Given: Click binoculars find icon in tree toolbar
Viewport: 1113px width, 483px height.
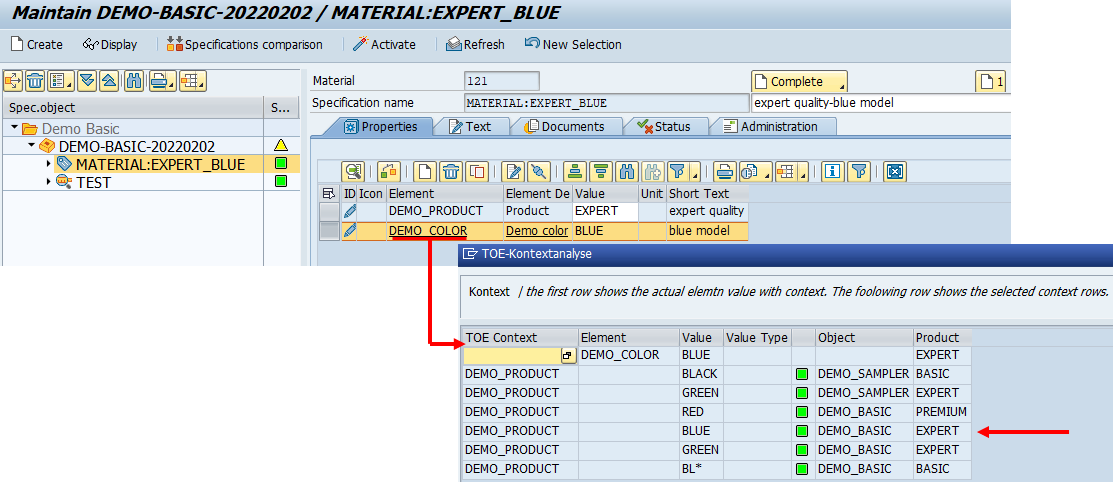Looking at the screenshot, I should (134, 81).
